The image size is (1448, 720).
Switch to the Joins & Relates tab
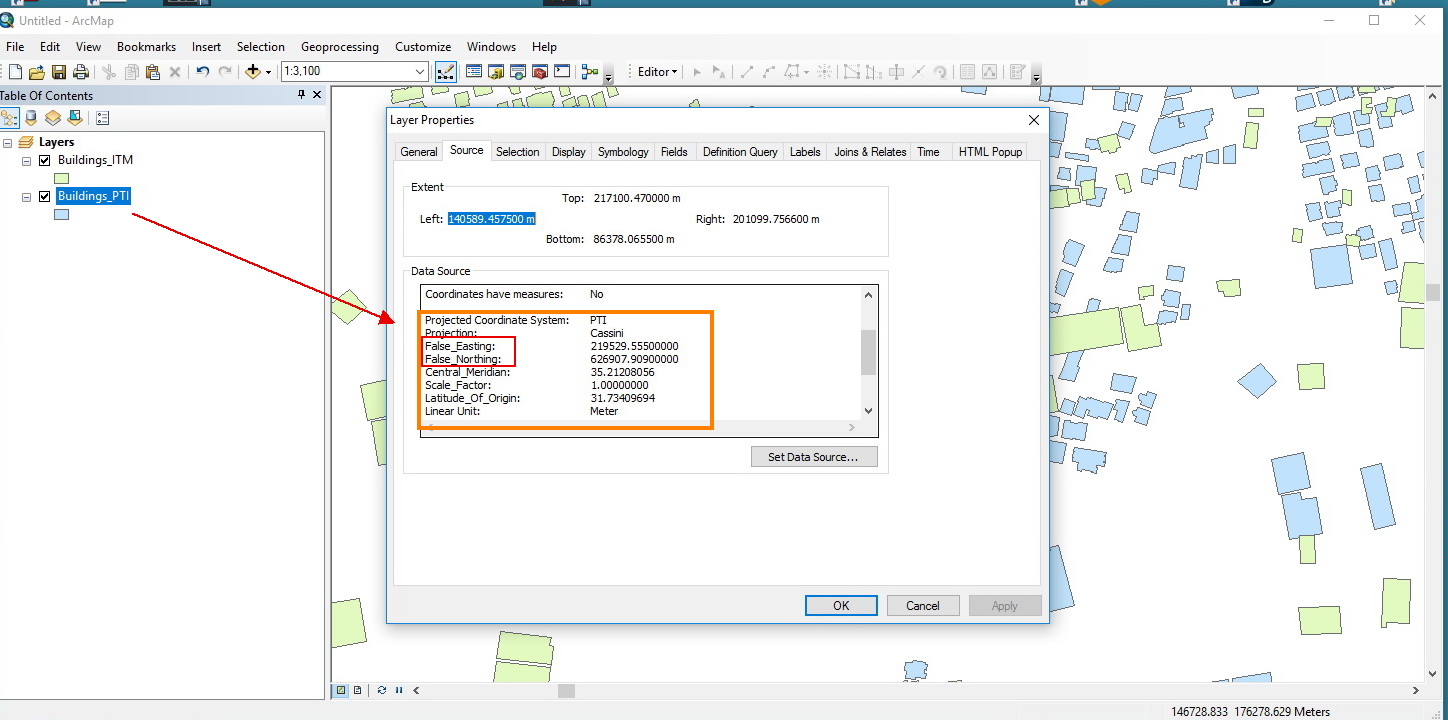870,152
